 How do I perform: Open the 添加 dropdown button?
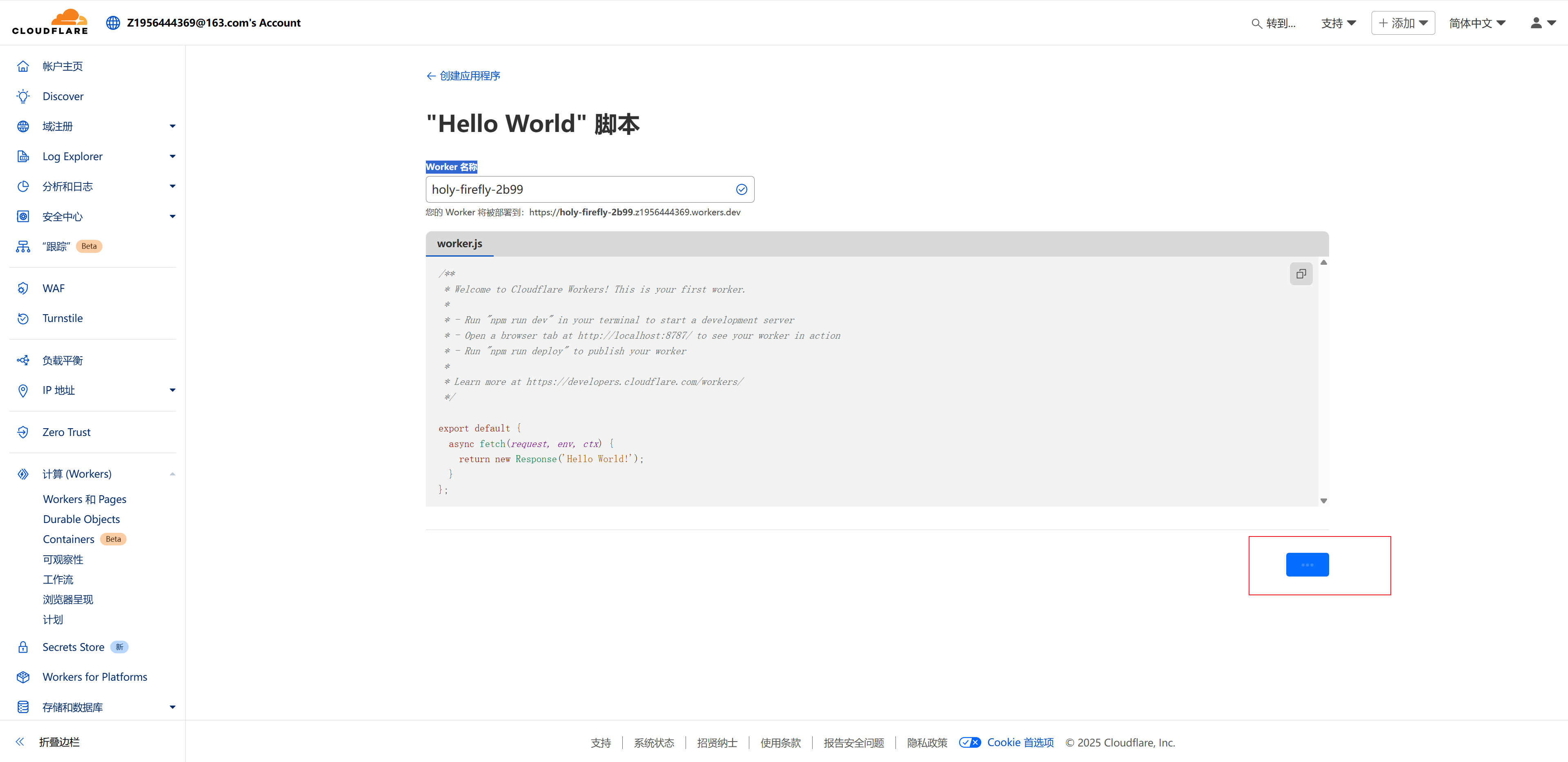(1403, 23)
